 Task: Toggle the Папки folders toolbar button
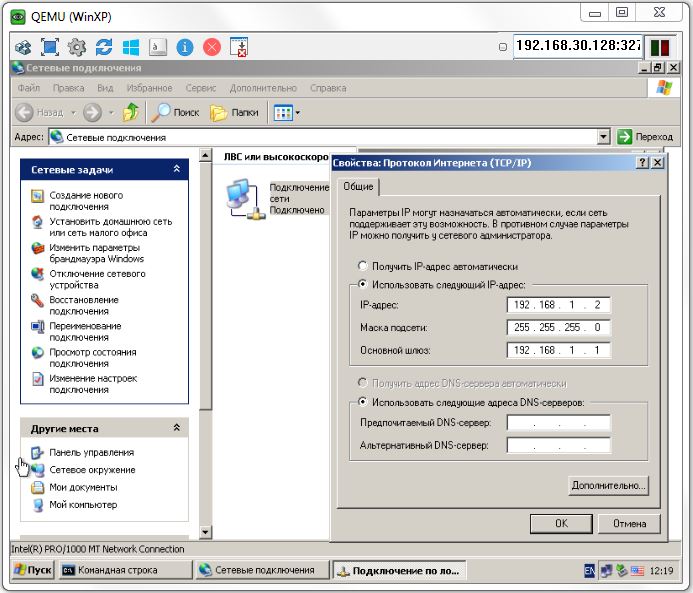(x=234, y=113)
